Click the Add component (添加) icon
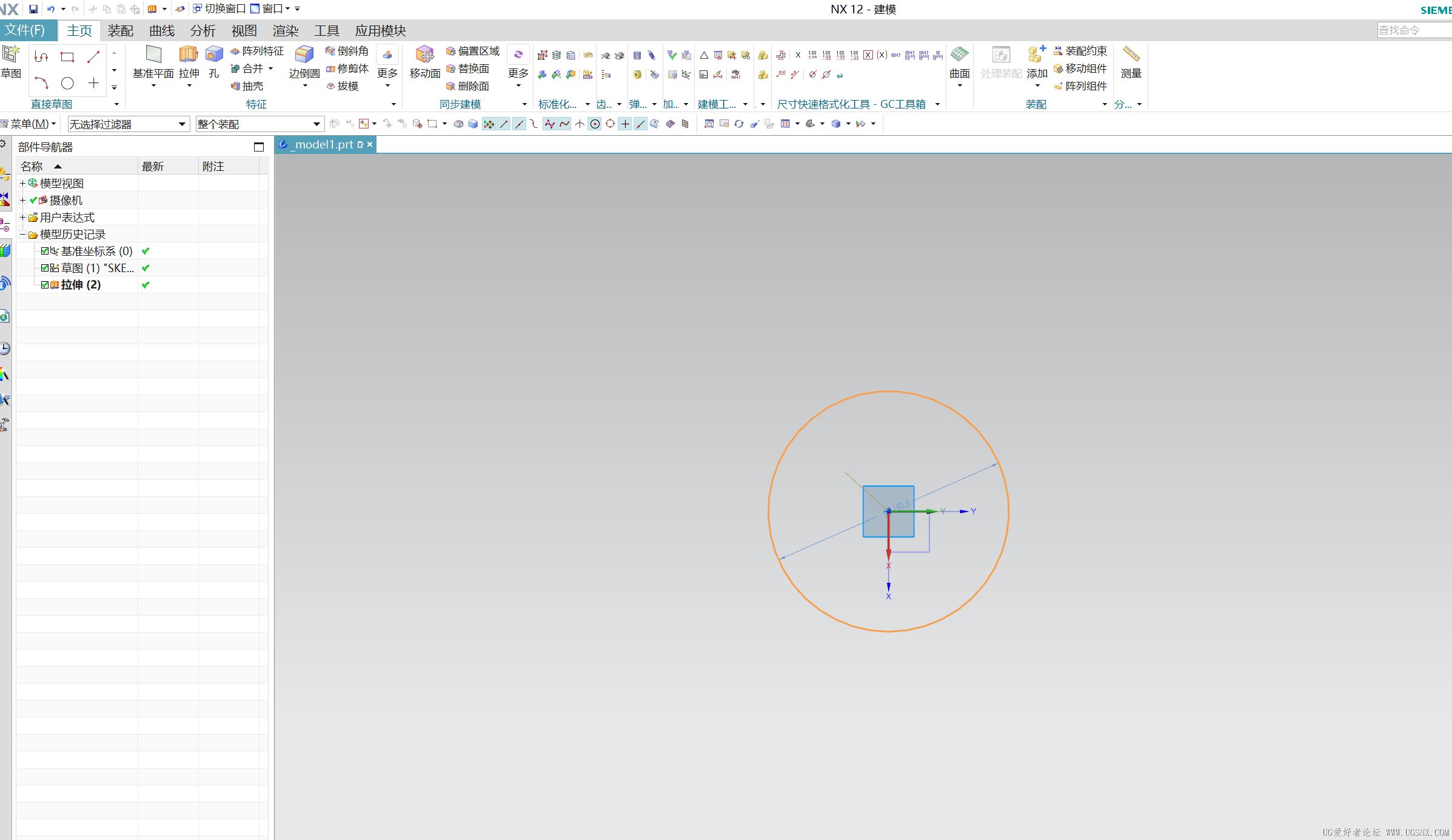The height and width of the screenshot is (840, 1452). (x=1037, y=55)
